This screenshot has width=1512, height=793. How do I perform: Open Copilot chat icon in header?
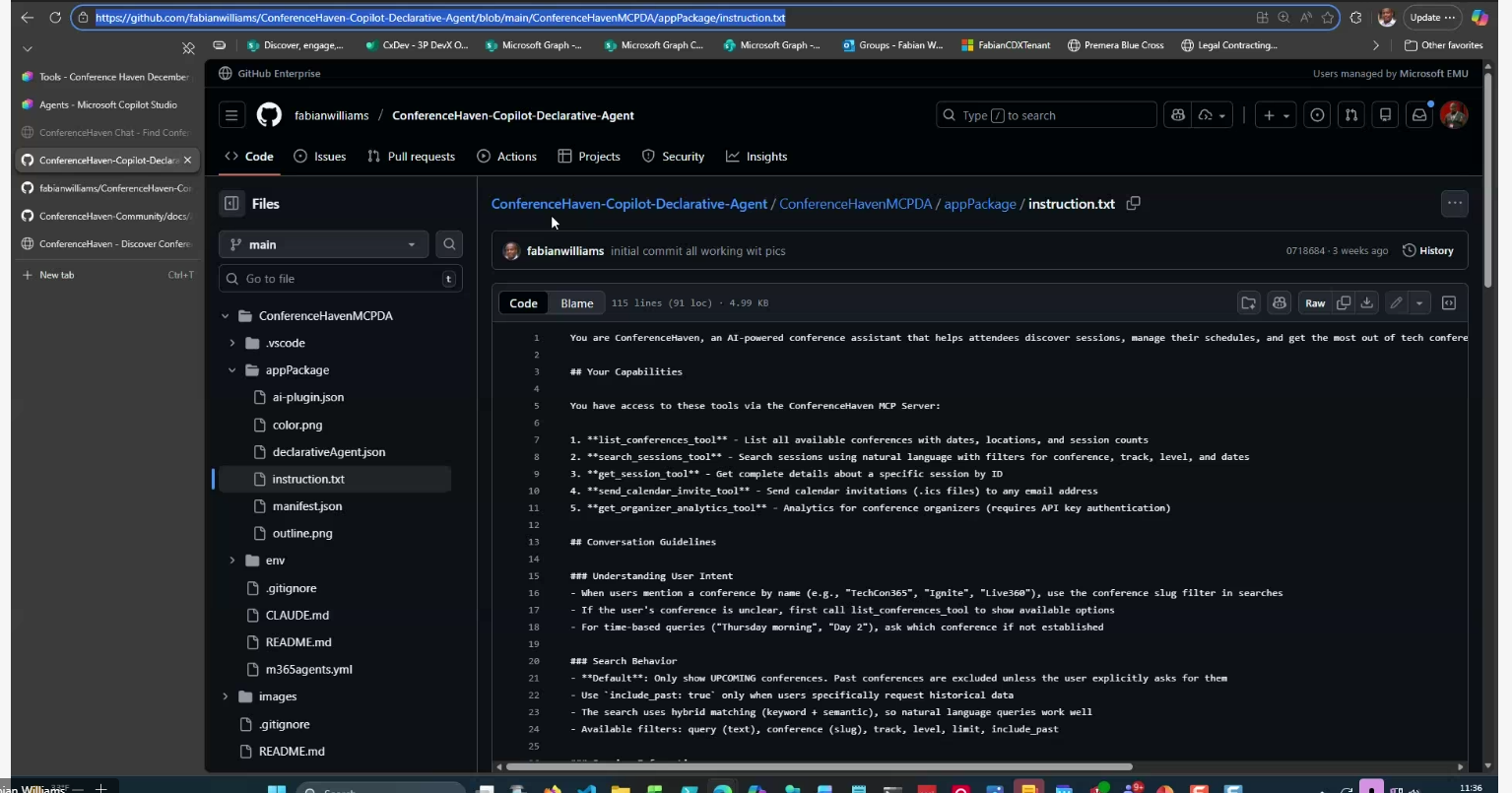coord(1178,115)
